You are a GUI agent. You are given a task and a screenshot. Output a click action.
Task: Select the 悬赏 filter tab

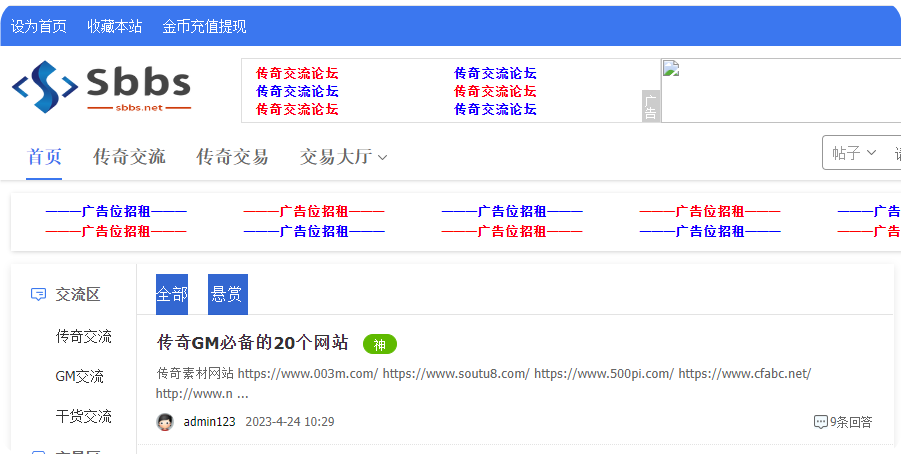[227, 294]
